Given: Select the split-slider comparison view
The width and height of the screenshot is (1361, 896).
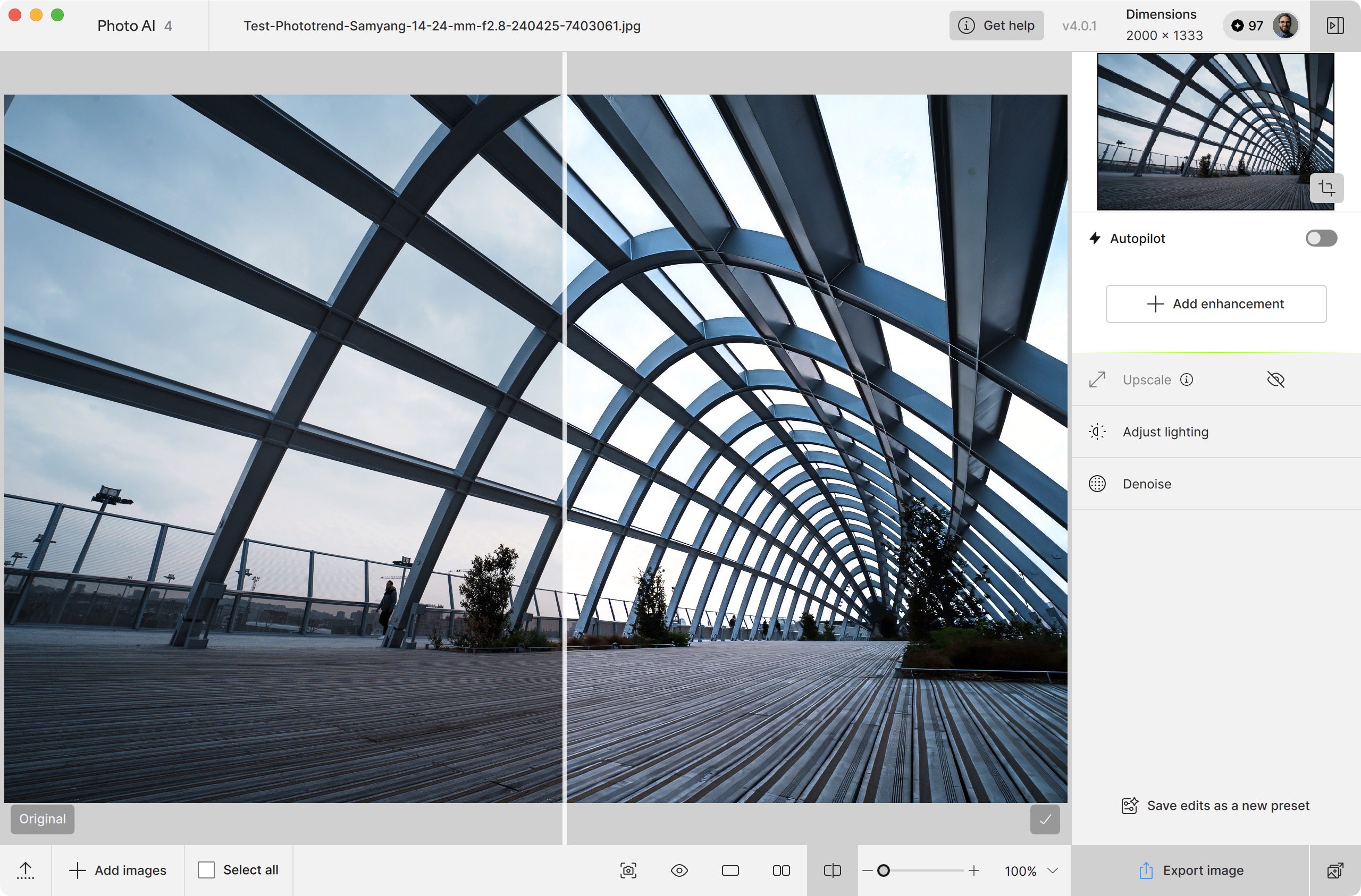Looking at the screenshot, I should coord(832,870).
